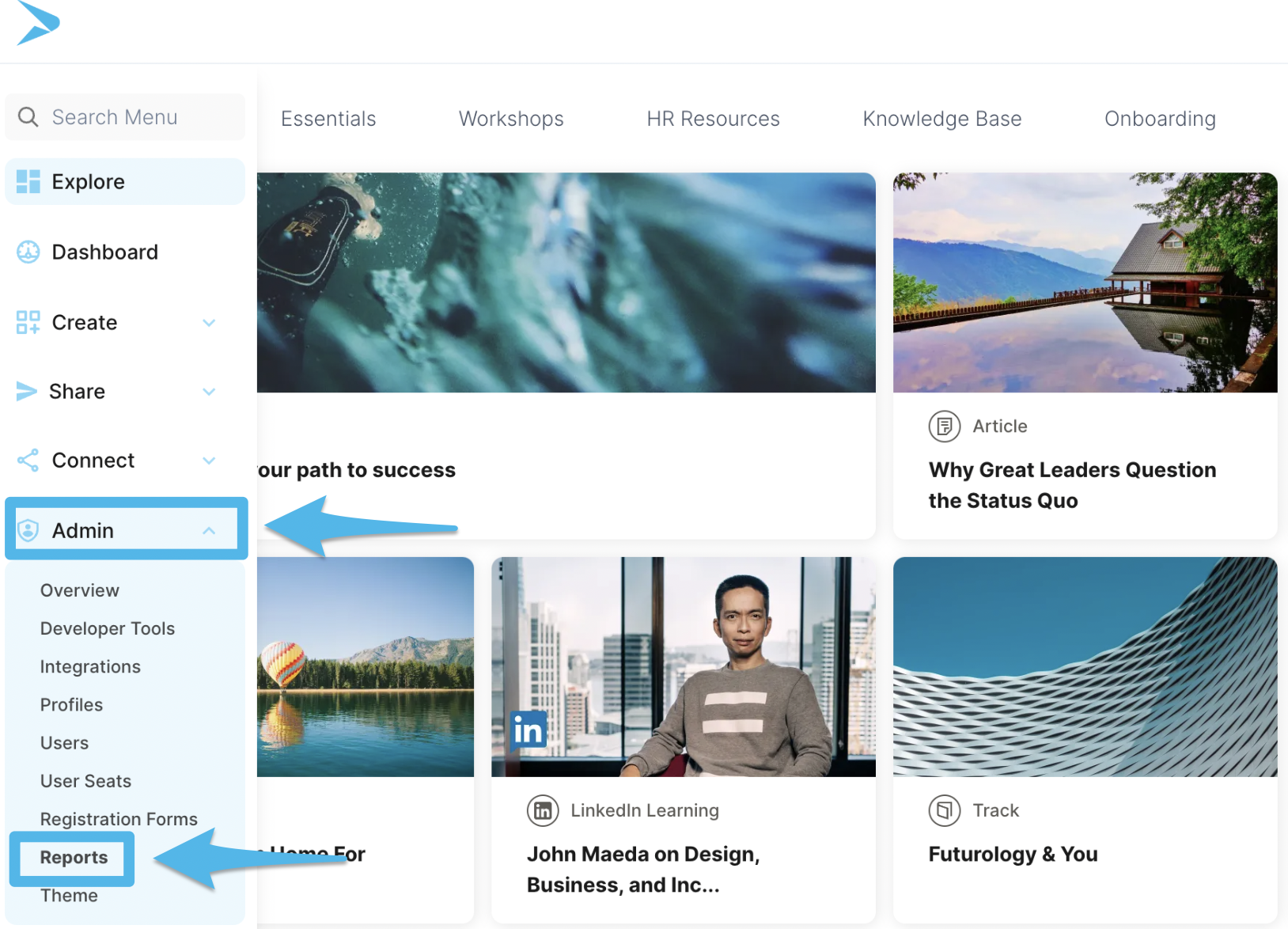Switch to the Workshops tab
Viewport: 1288px width, 929px height.
point(511,119)
